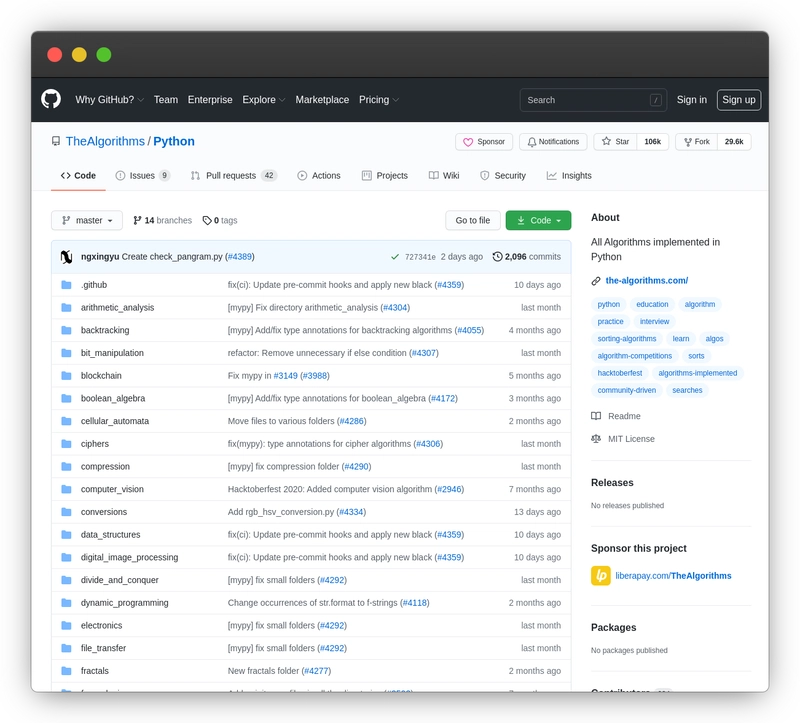Click the Sign in link
Viewport: 800px width, 723px height.
[x=692, y=99]
